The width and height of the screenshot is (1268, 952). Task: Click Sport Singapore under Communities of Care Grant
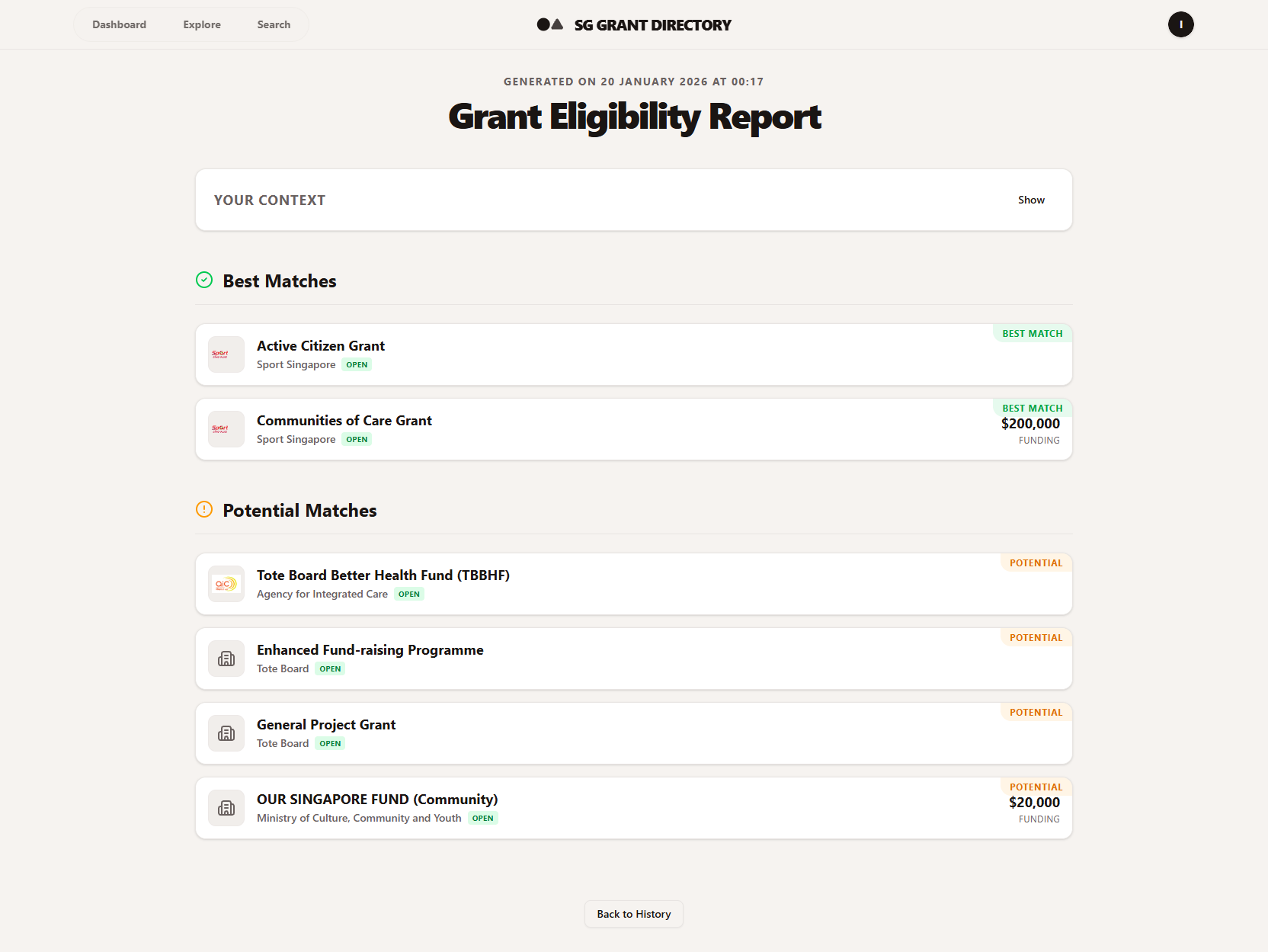[296, 440]
